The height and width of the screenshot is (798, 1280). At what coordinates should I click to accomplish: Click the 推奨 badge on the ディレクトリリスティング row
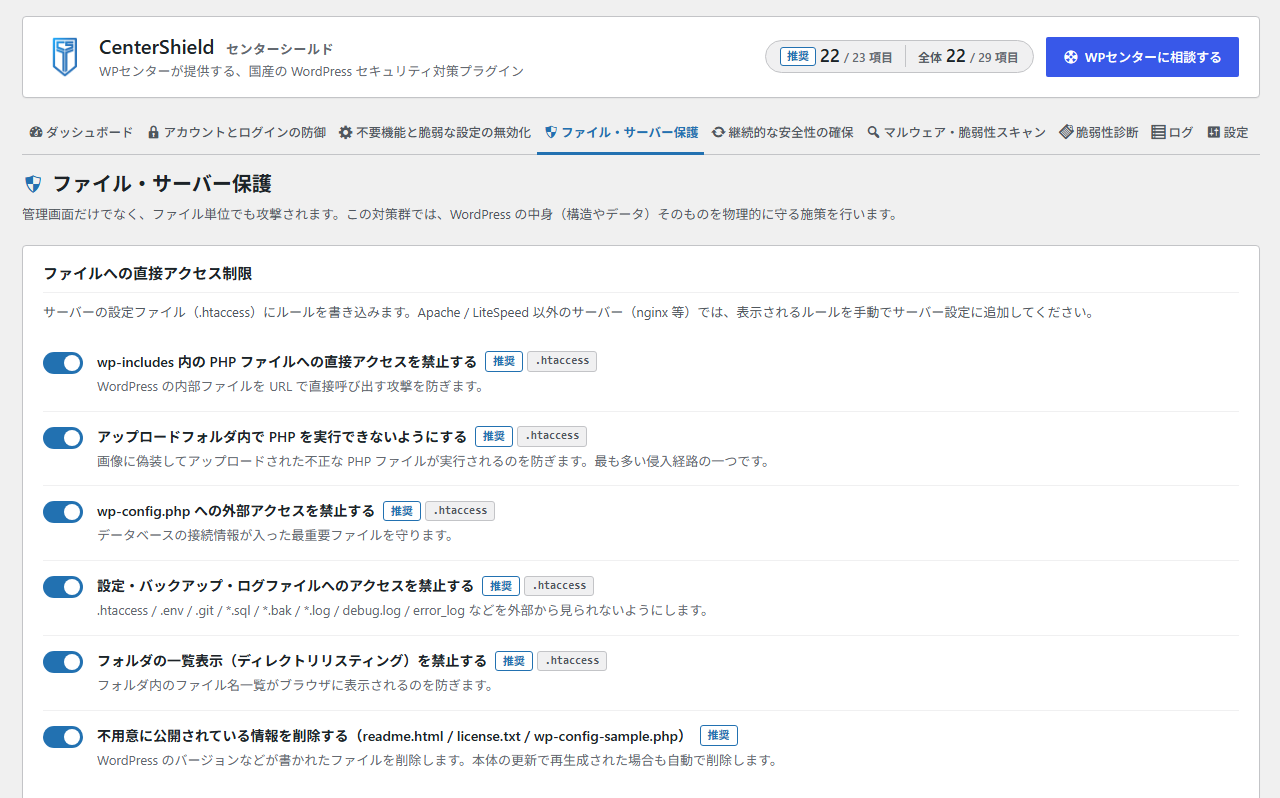513,661
